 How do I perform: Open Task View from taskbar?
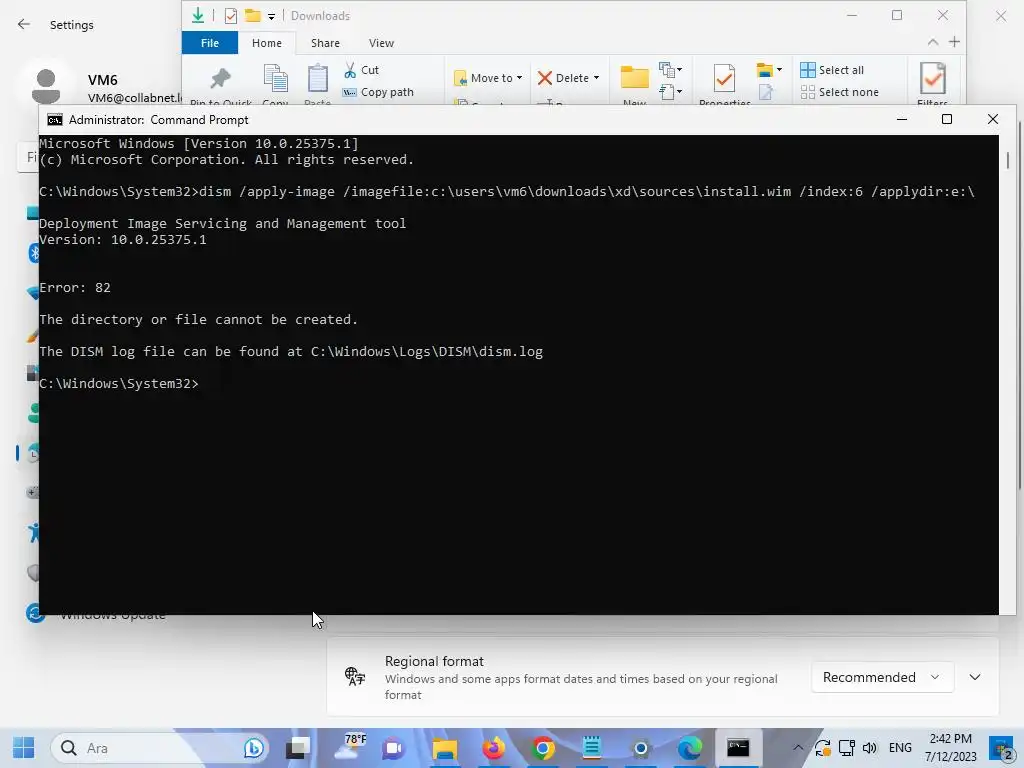[x=298, y=748]
